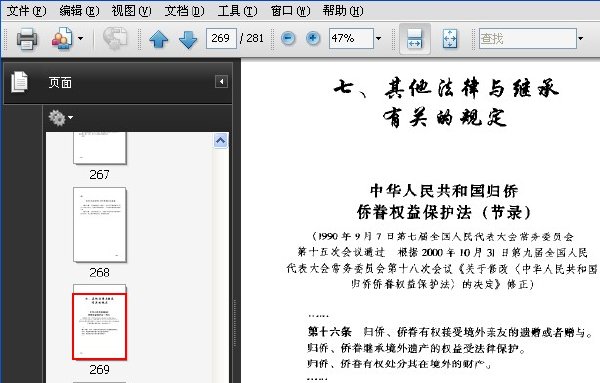
Task: Click the title line 侨眷权益保护法（节录）
Action: (x=444, y=212)
